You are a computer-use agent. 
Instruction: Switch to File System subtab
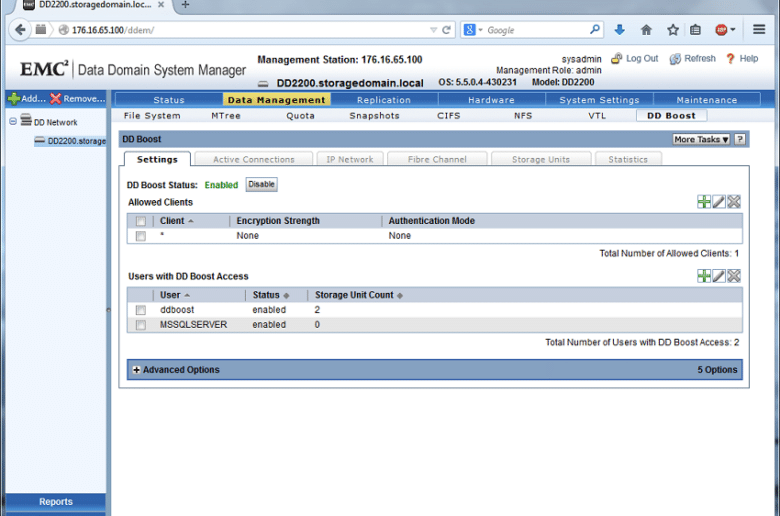152,115
